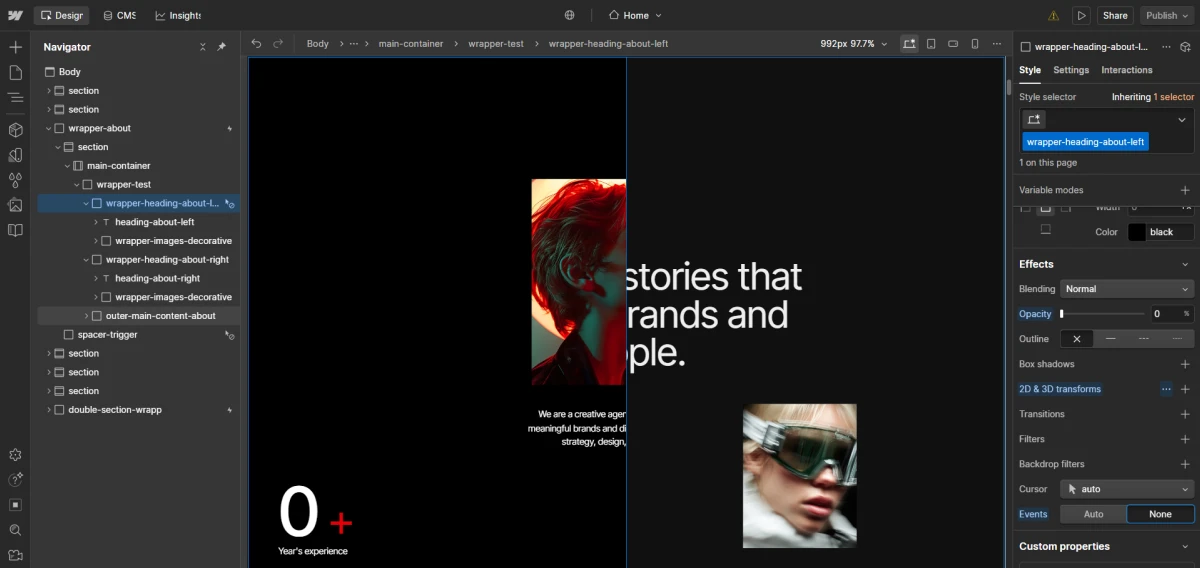This screenshot has width=1200, height=568.
Task: Collapse all items in Navigator
Action: tap(203, 47)
